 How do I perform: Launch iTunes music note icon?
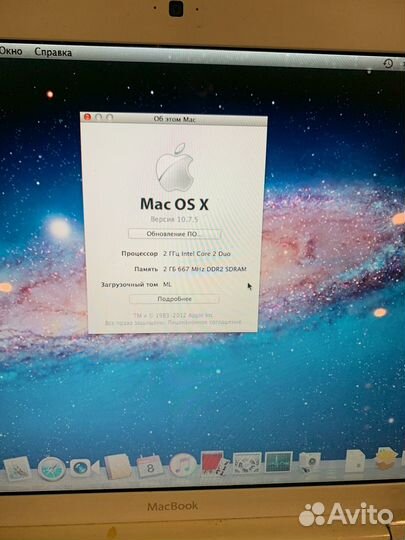(183, 465)
